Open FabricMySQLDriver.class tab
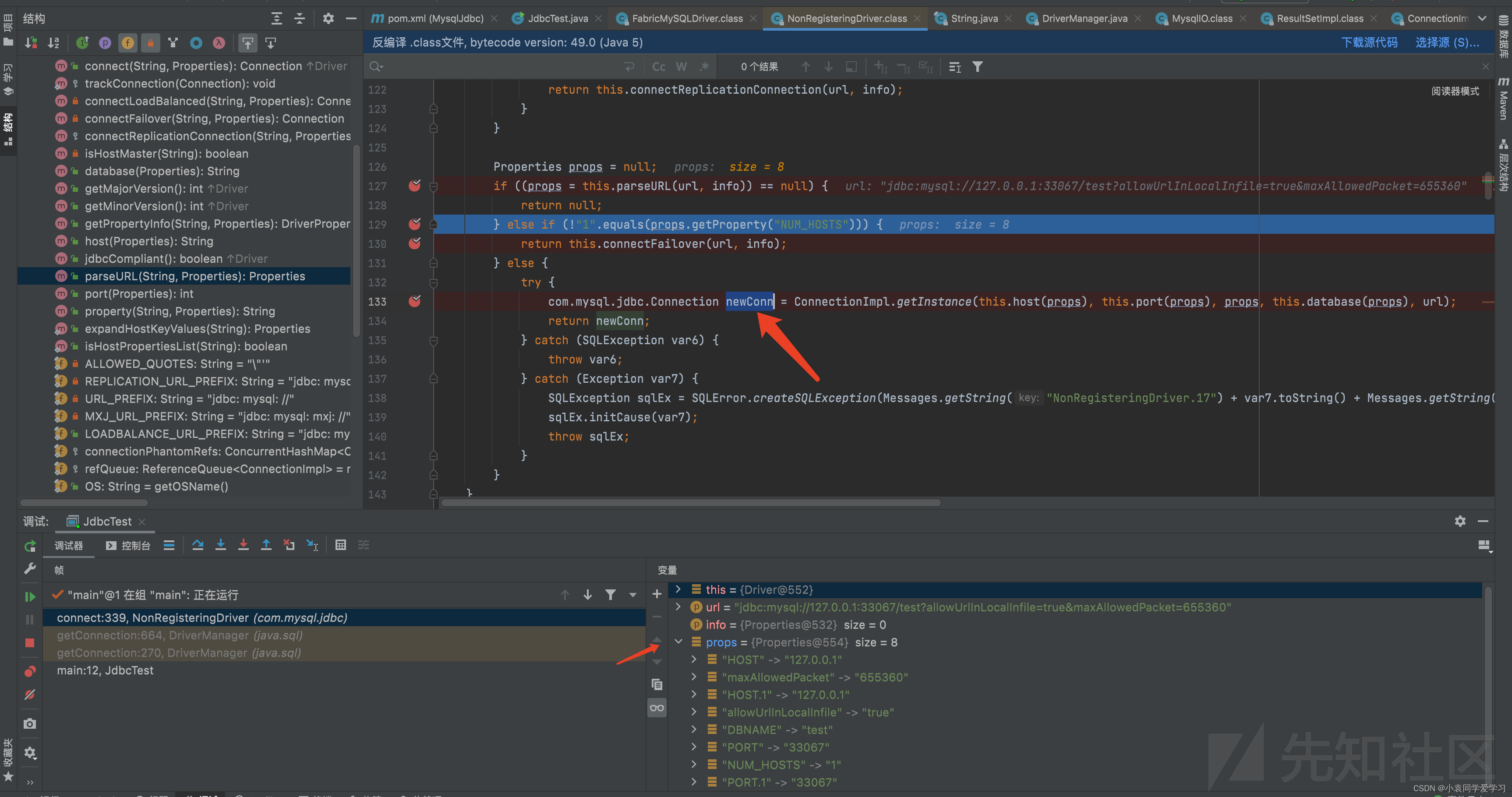The width and height of the screenshot is (1512, 797). [x=687, y=18]
